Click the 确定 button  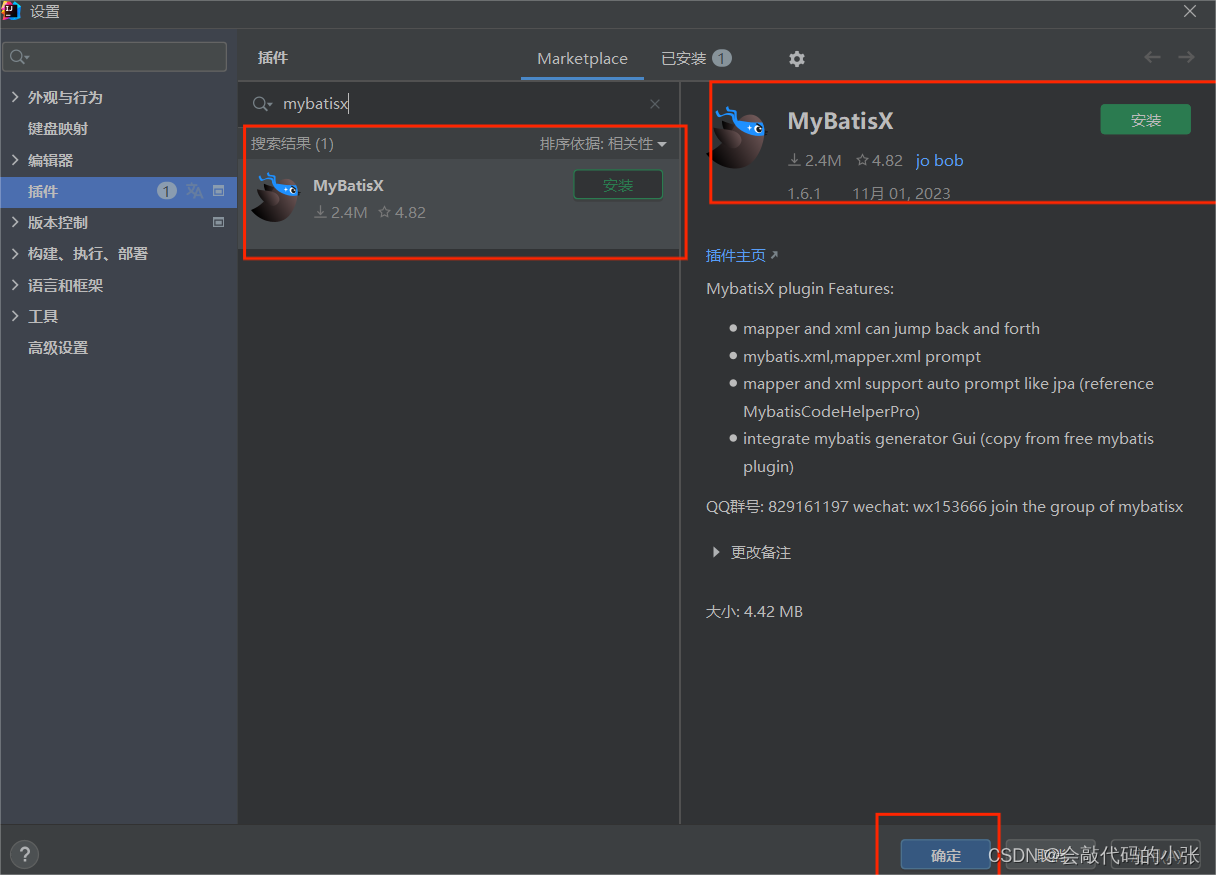pos(946,855)
